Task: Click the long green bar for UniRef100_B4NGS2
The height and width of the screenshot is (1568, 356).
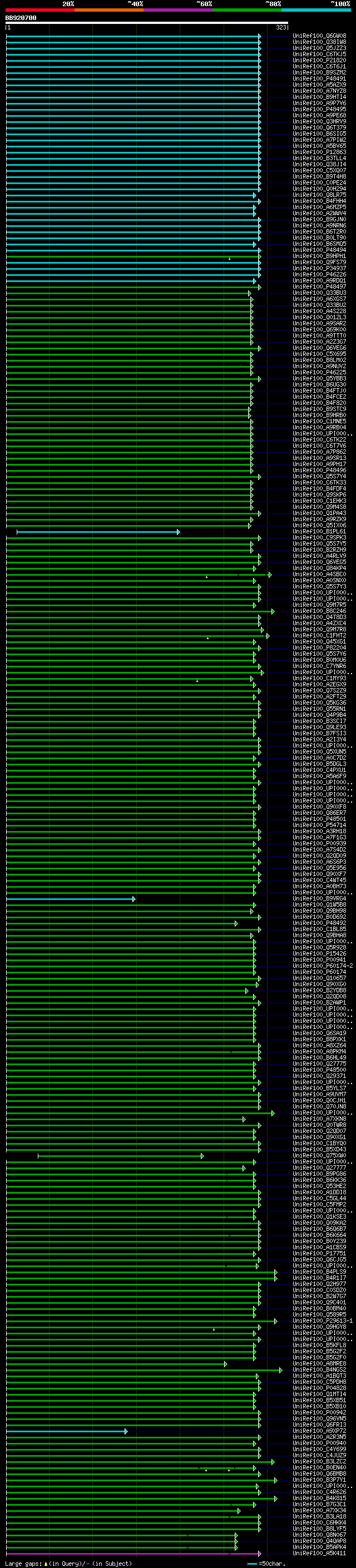Action: tap(144, 1370)
